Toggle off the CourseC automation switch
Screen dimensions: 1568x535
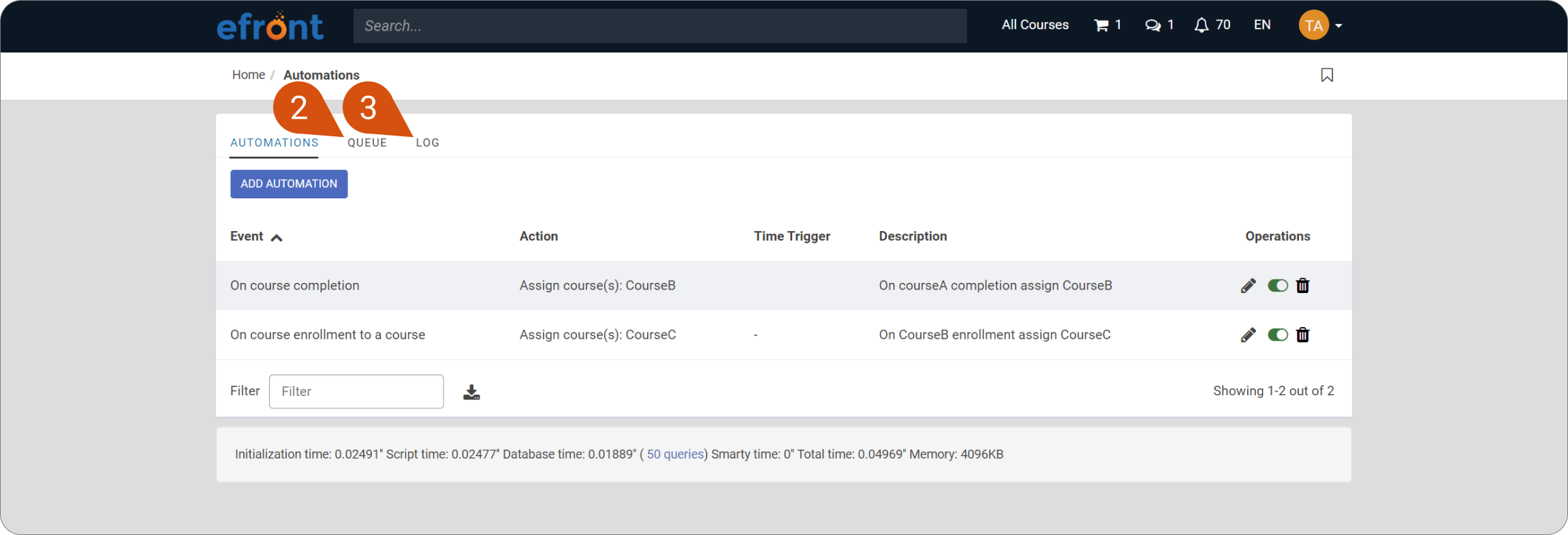pyautogui.click(x=1278, y=335)
